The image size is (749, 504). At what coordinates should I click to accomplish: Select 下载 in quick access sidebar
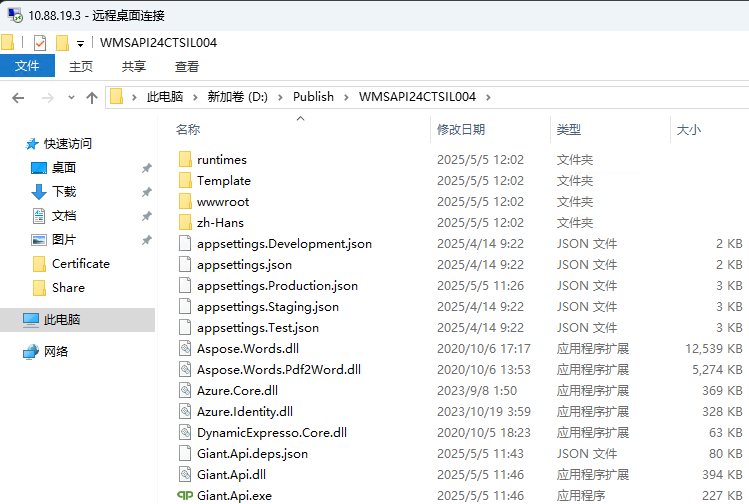[x=64, y=192]
